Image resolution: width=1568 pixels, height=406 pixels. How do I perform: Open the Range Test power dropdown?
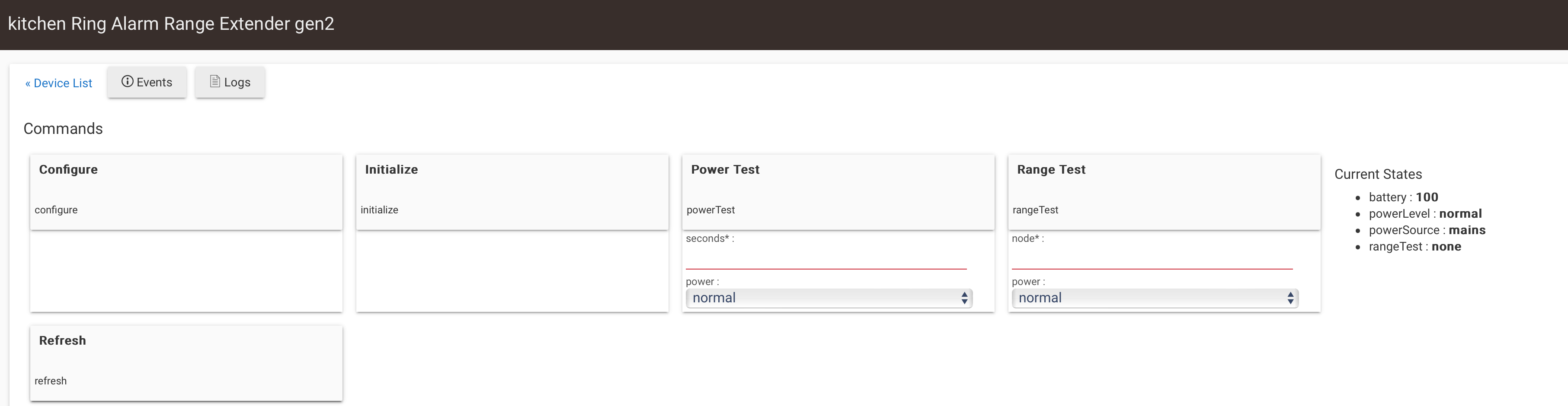pos(1155,298)
